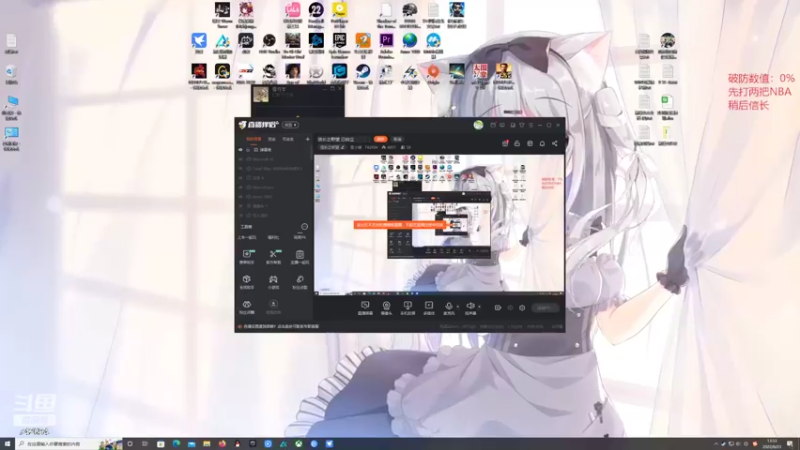This screenshot has width=800, height=450.
Task: Click OBS Studio desktop shortcut
Action: [x=269, y=45]
